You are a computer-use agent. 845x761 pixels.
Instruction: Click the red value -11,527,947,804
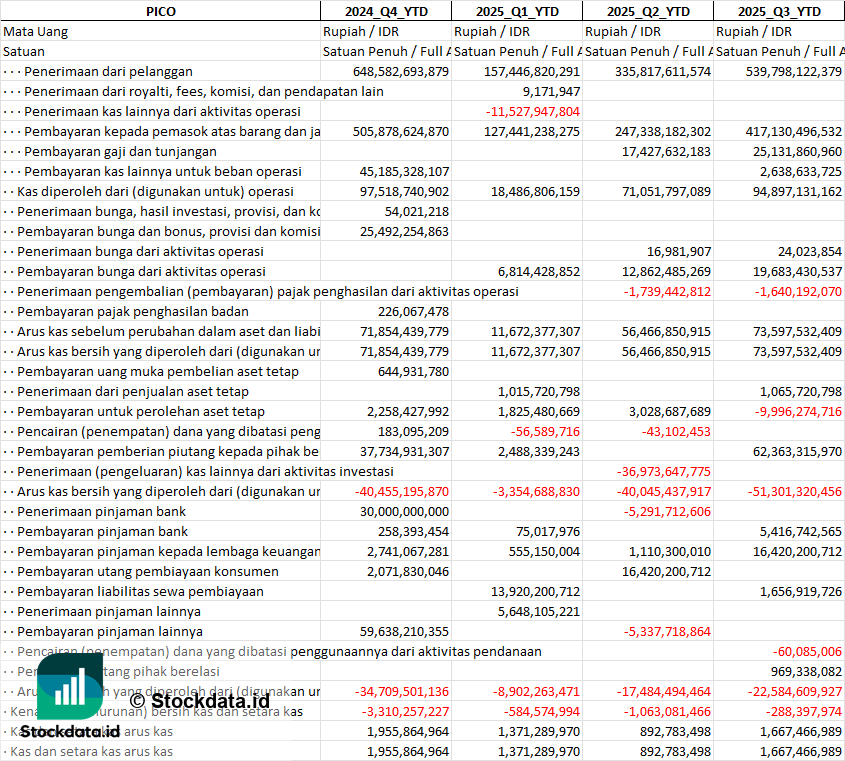(x=531, y=111)
